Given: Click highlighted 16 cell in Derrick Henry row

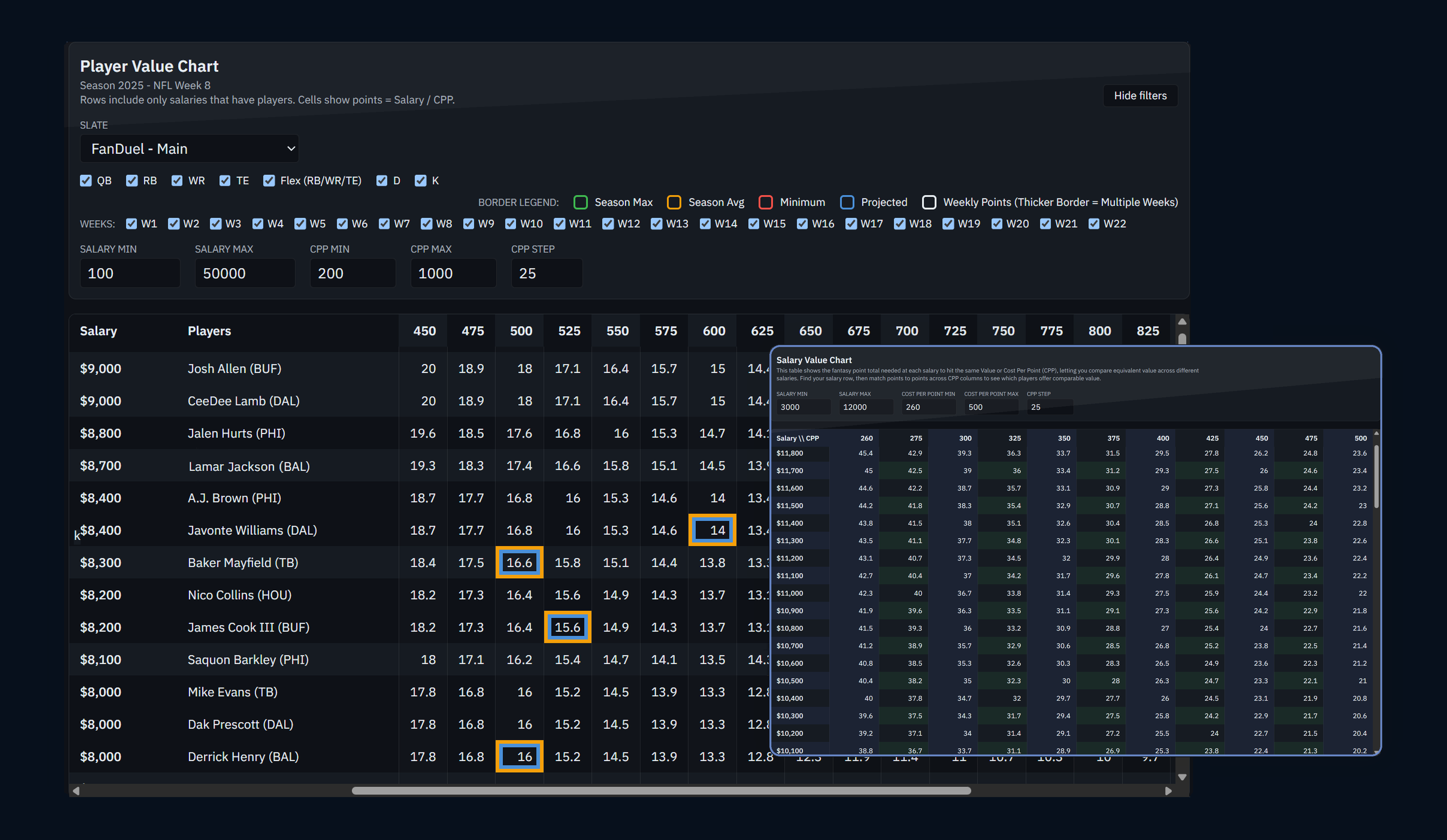Looking at the screenshot, I should (519, 756).
